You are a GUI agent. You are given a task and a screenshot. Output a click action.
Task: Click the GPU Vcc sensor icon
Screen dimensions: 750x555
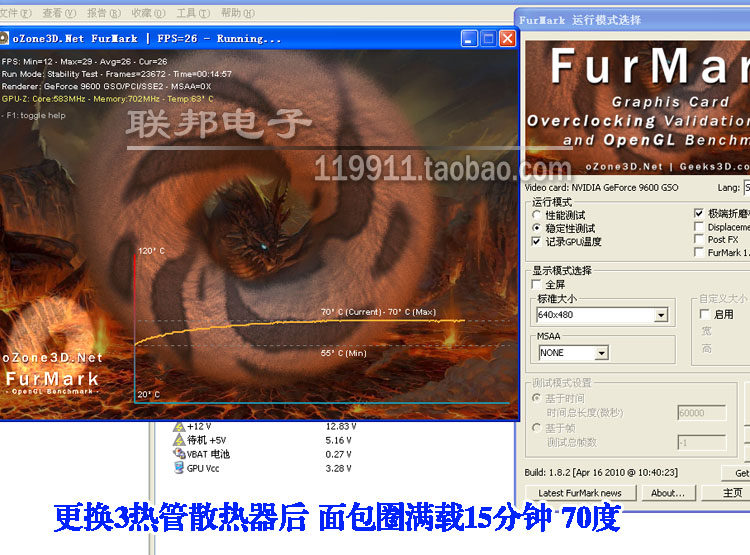(179, 467)
